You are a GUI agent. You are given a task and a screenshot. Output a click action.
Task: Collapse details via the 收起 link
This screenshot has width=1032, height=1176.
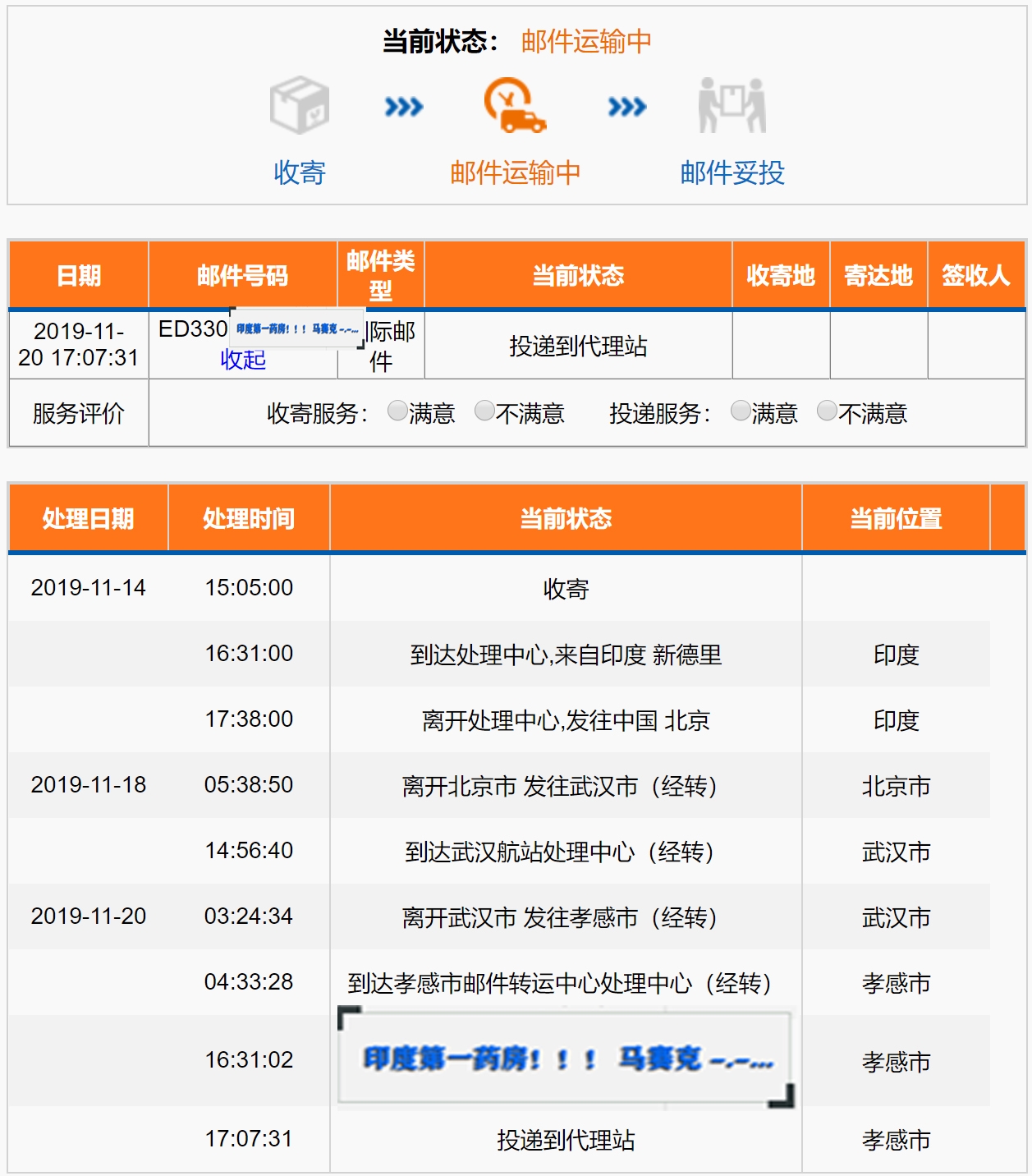pyautogui.click(x=243, y=360)
